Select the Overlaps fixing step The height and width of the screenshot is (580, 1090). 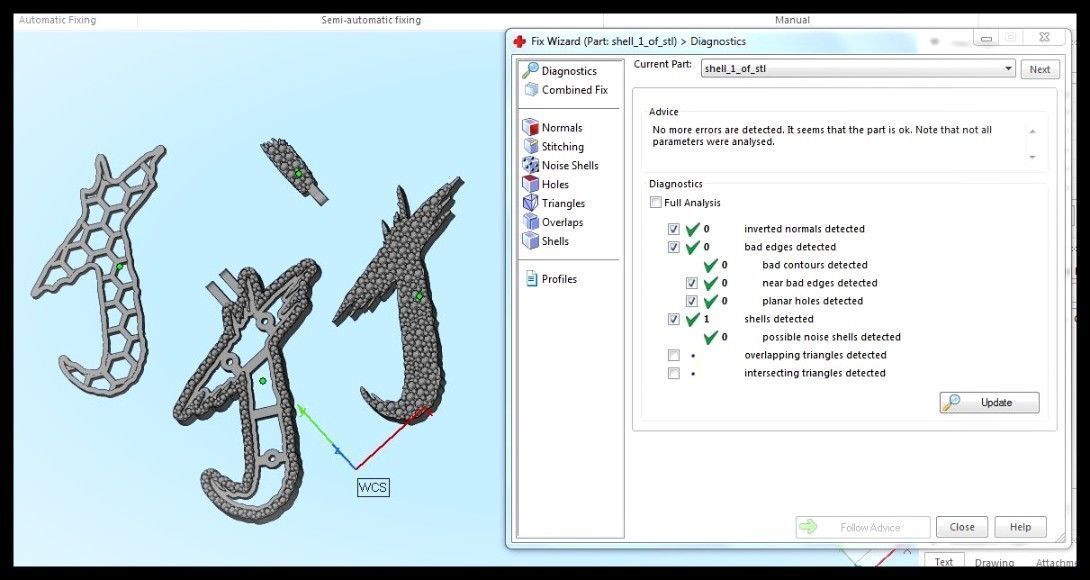tap(553, 222)
